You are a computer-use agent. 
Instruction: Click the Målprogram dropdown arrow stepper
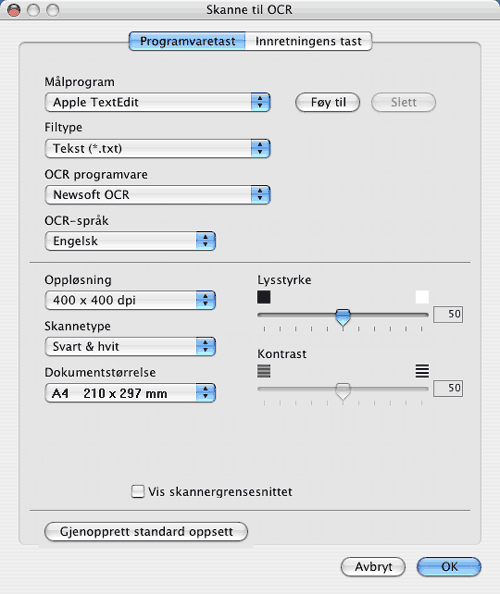[x=260, y=102]
